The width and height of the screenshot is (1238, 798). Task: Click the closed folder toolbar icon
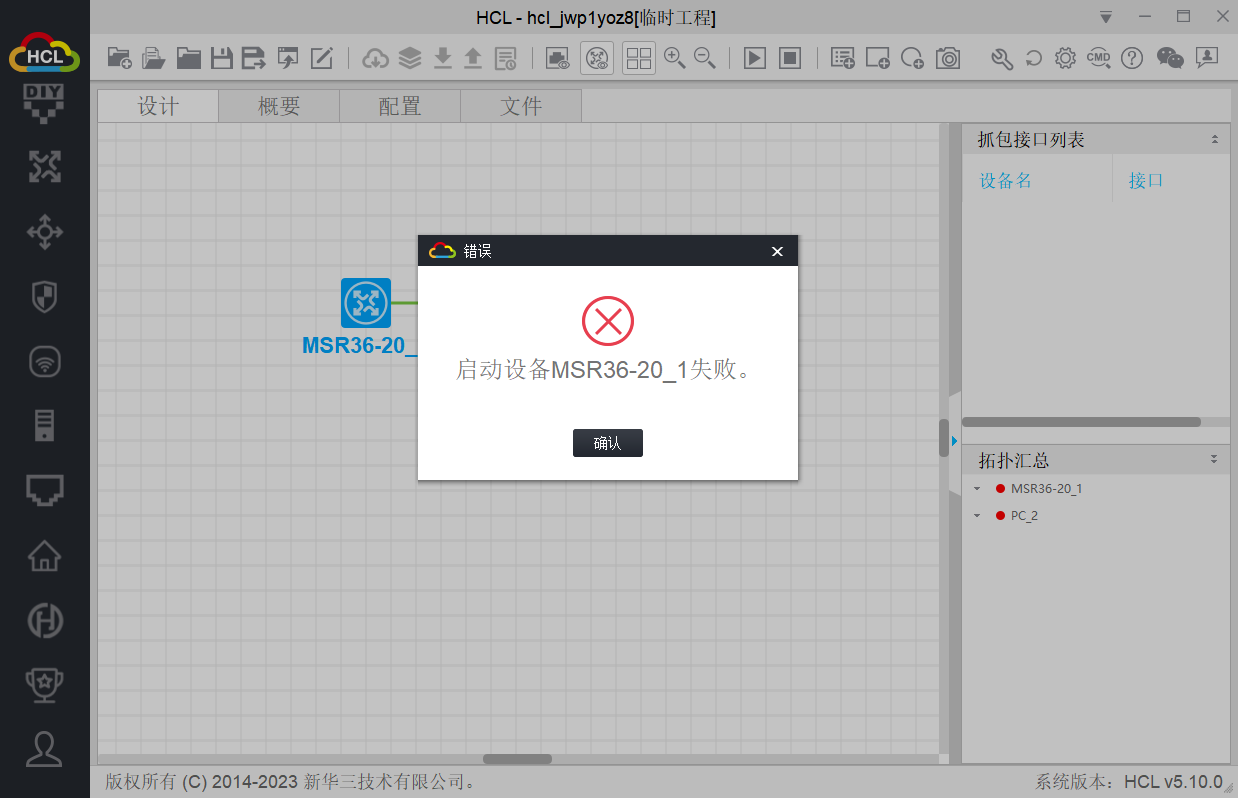(188, 58)
